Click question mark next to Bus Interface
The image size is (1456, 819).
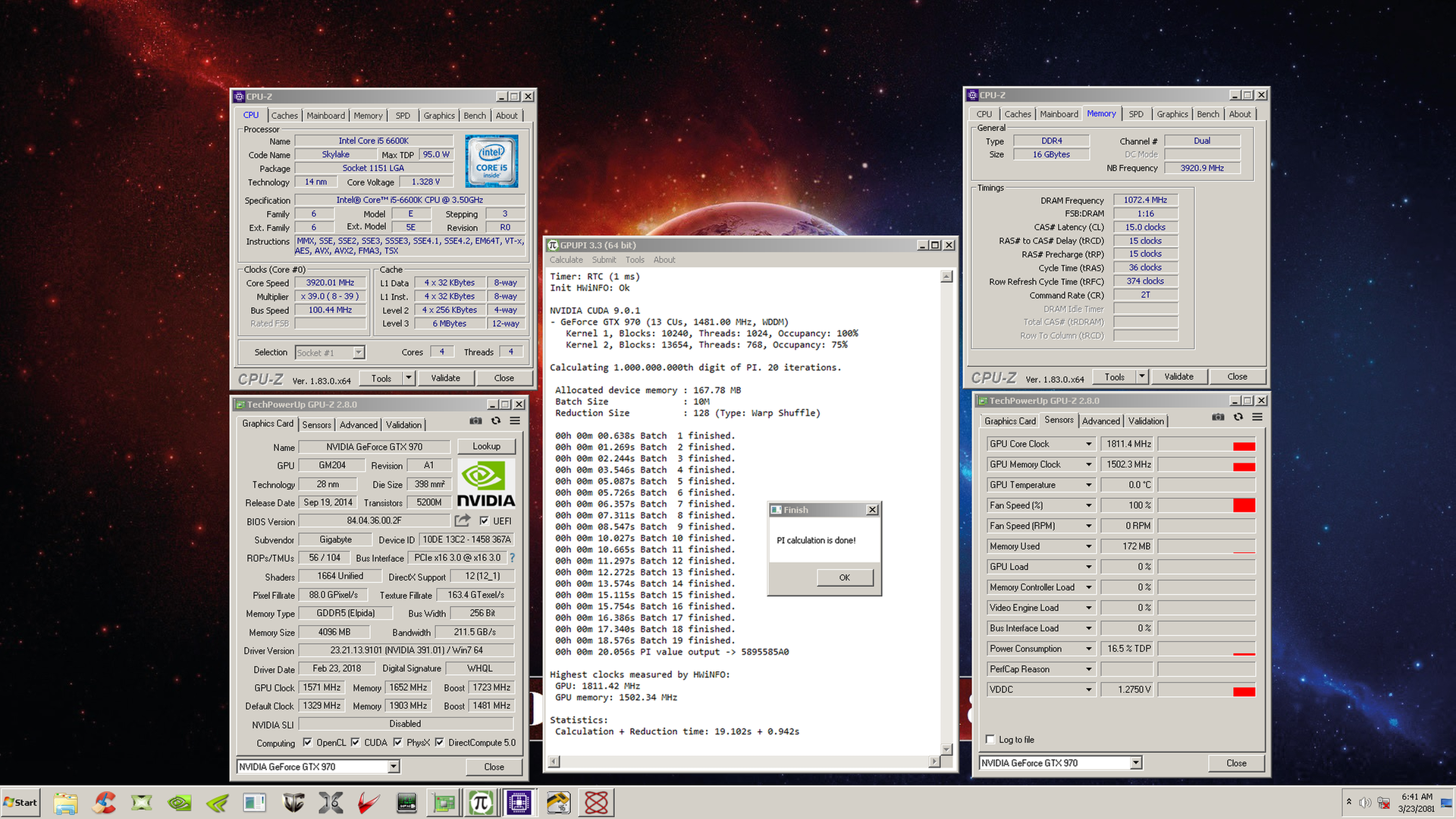click(x=512, y=557)
